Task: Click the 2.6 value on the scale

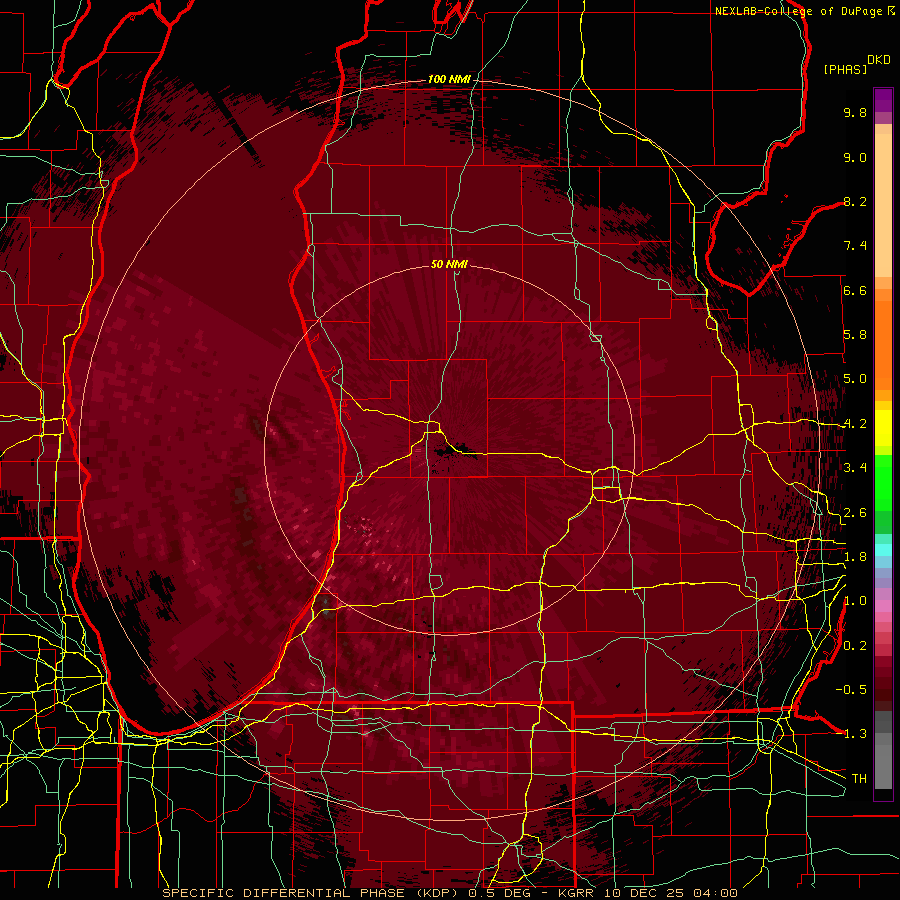Action: tap(855, 512)
